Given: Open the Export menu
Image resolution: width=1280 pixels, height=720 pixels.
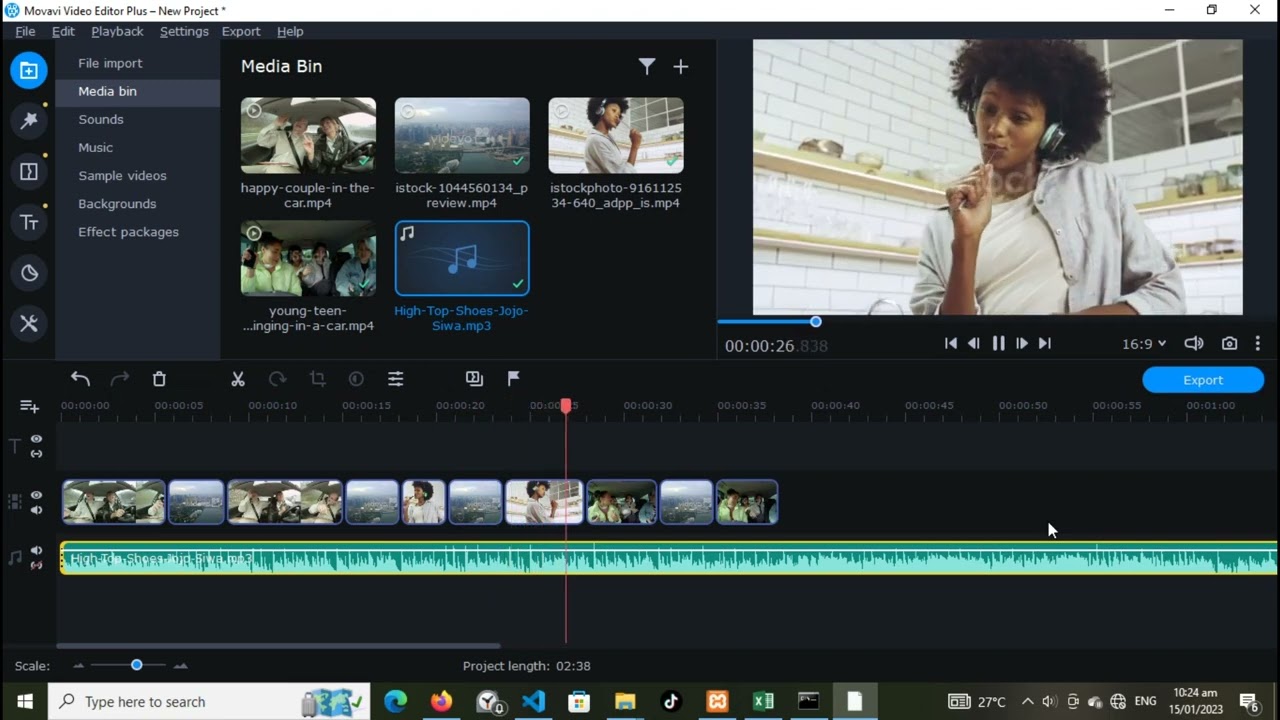Looking at the screenshot, I should click(241, 31).
